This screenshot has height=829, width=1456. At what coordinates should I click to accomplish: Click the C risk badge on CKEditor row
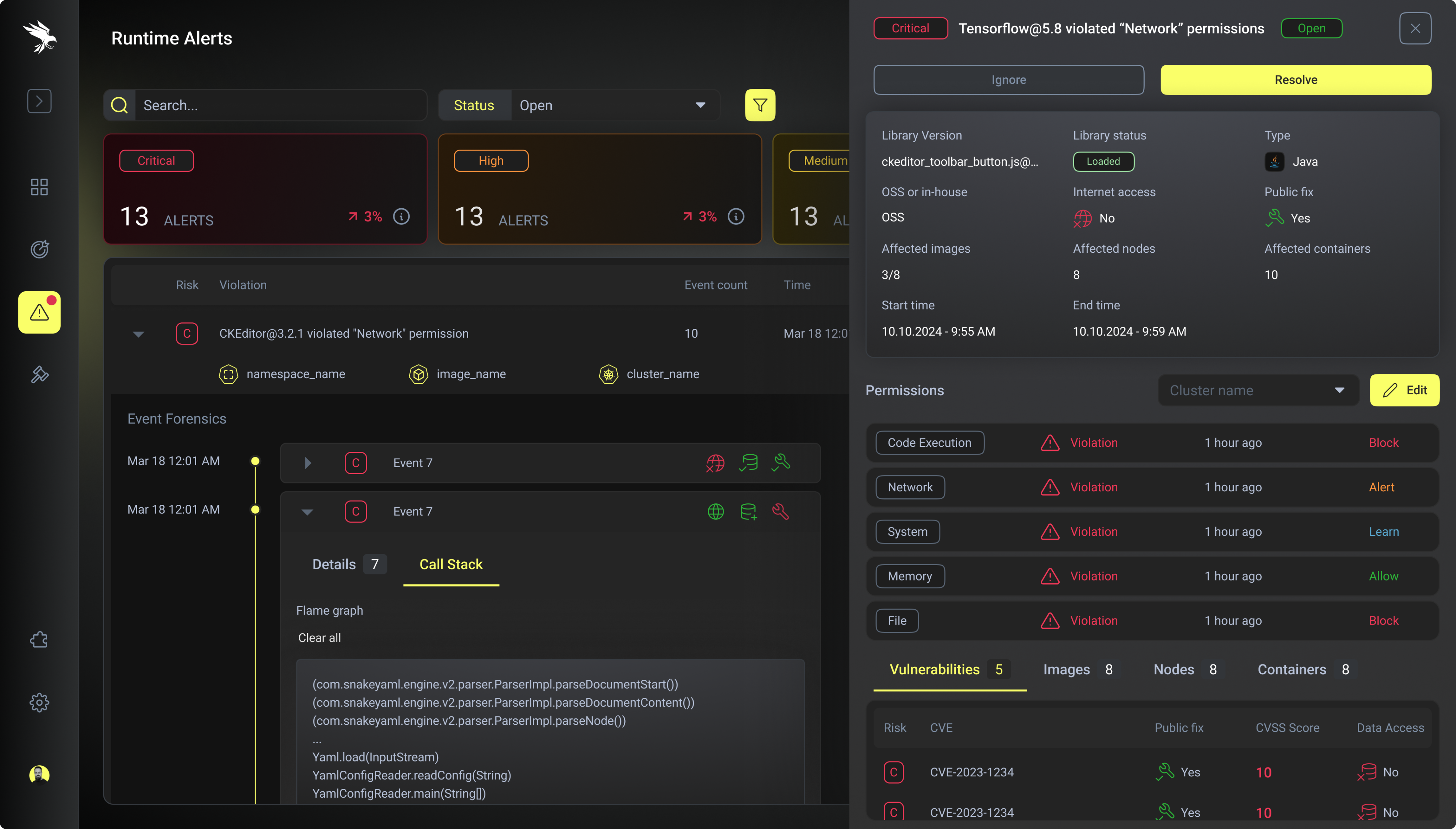coord(187,334)
